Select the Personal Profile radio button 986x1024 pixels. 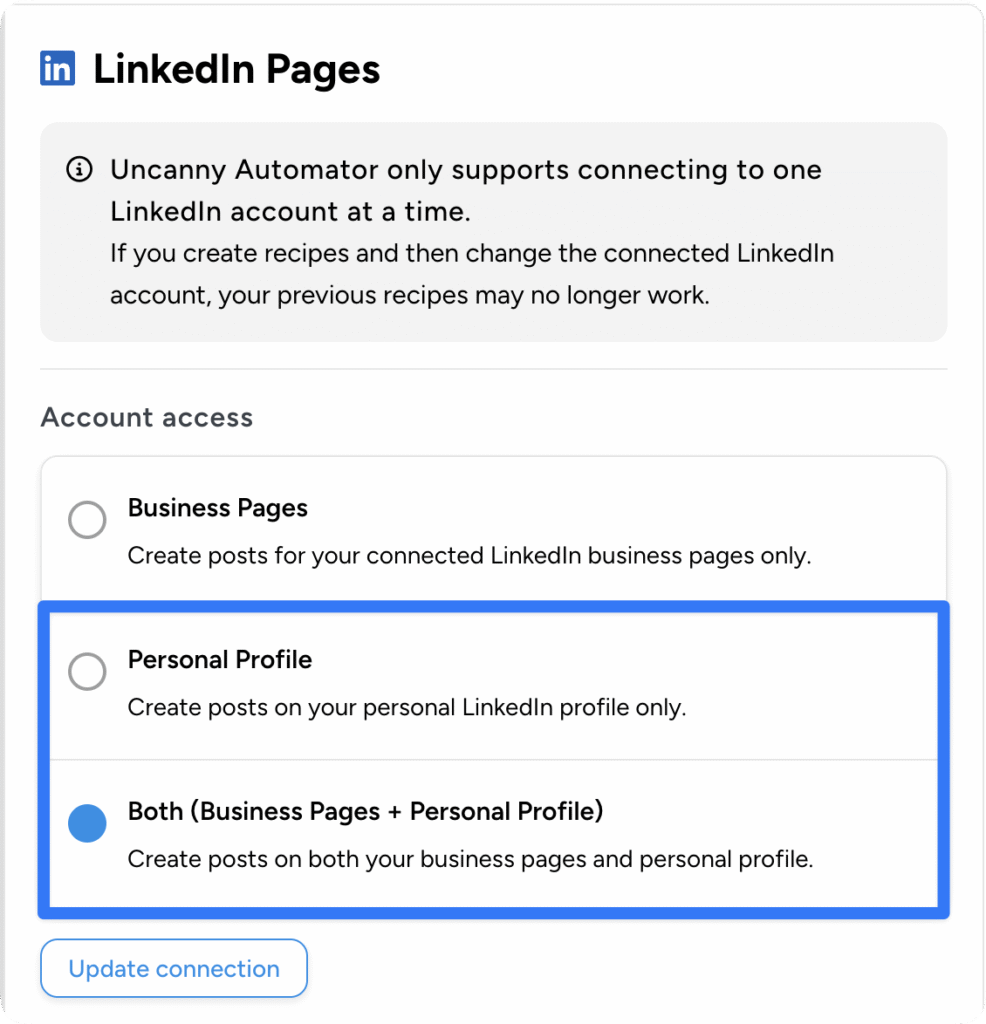coord(87,672)
